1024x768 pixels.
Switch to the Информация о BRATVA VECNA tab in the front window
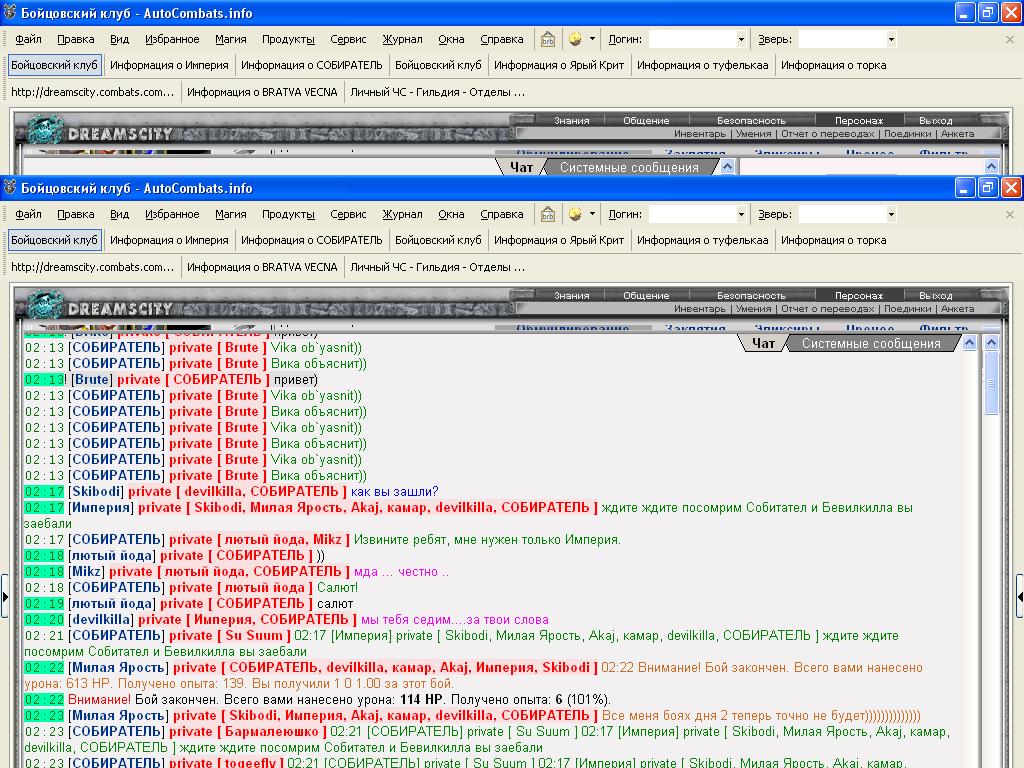coord(262,267)
